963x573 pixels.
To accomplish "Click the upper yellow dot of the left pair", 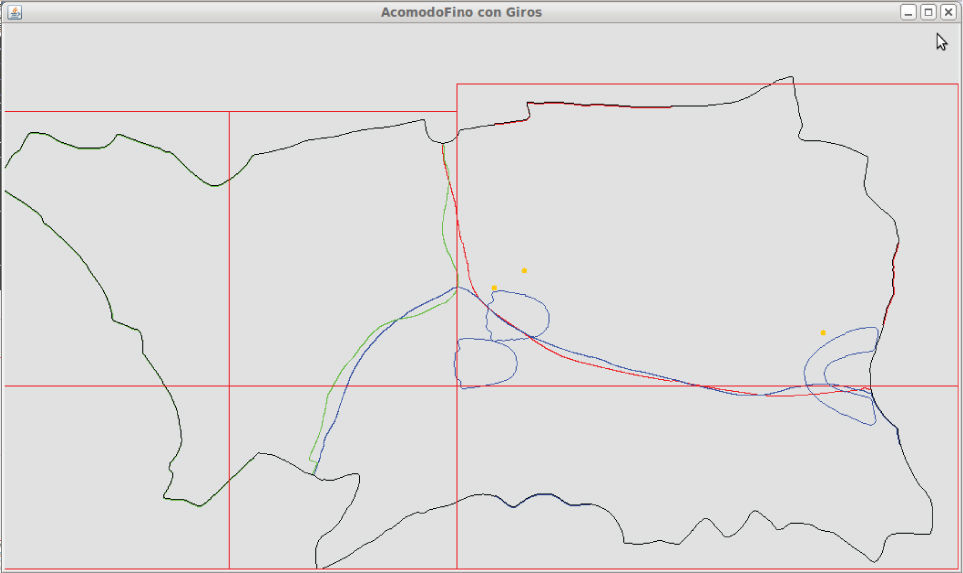I will tap(524, 270).
